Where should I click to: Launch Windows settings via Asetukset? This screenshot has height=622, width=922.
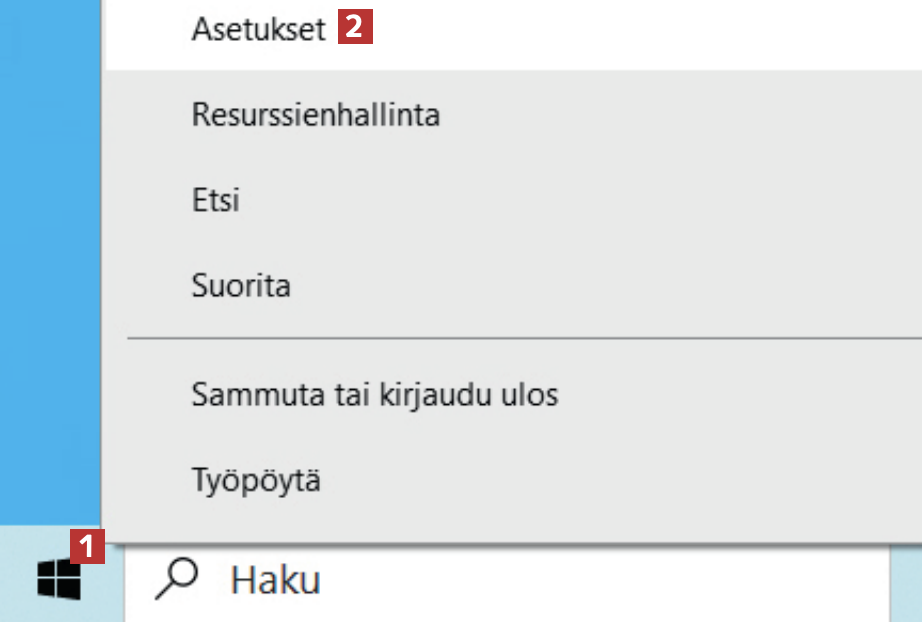[x=258, y=30]
